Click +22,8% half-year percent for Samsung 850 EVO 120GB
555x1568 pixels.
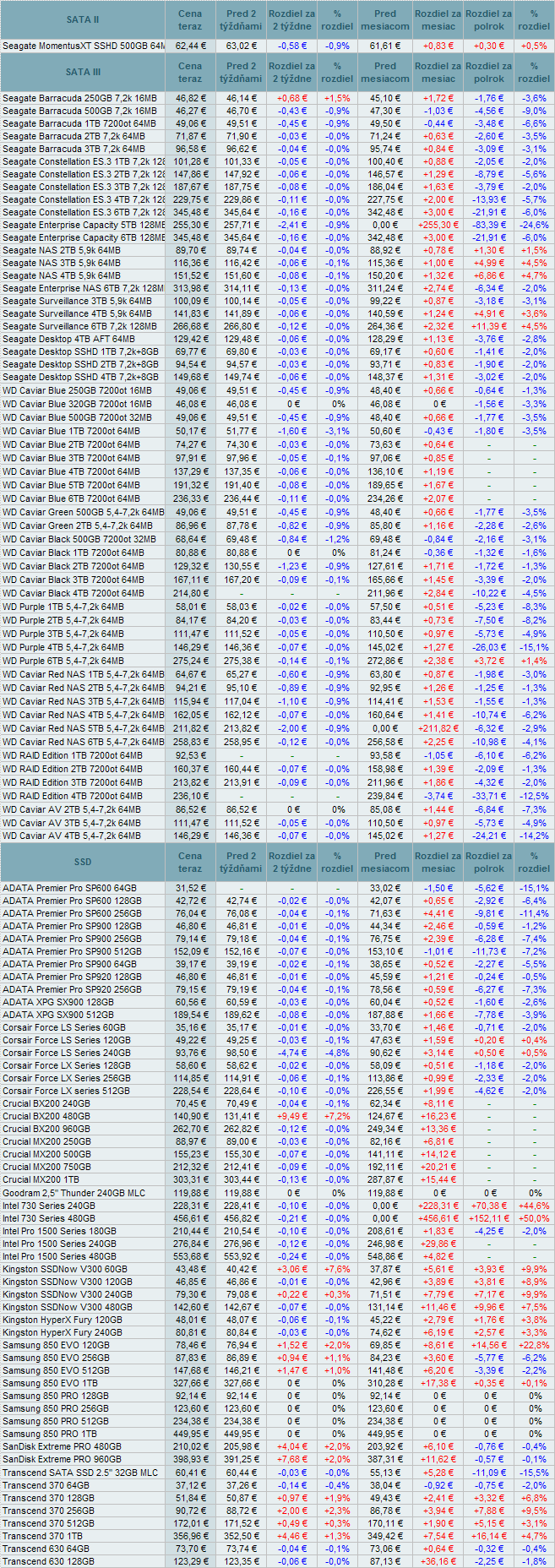534,1345
